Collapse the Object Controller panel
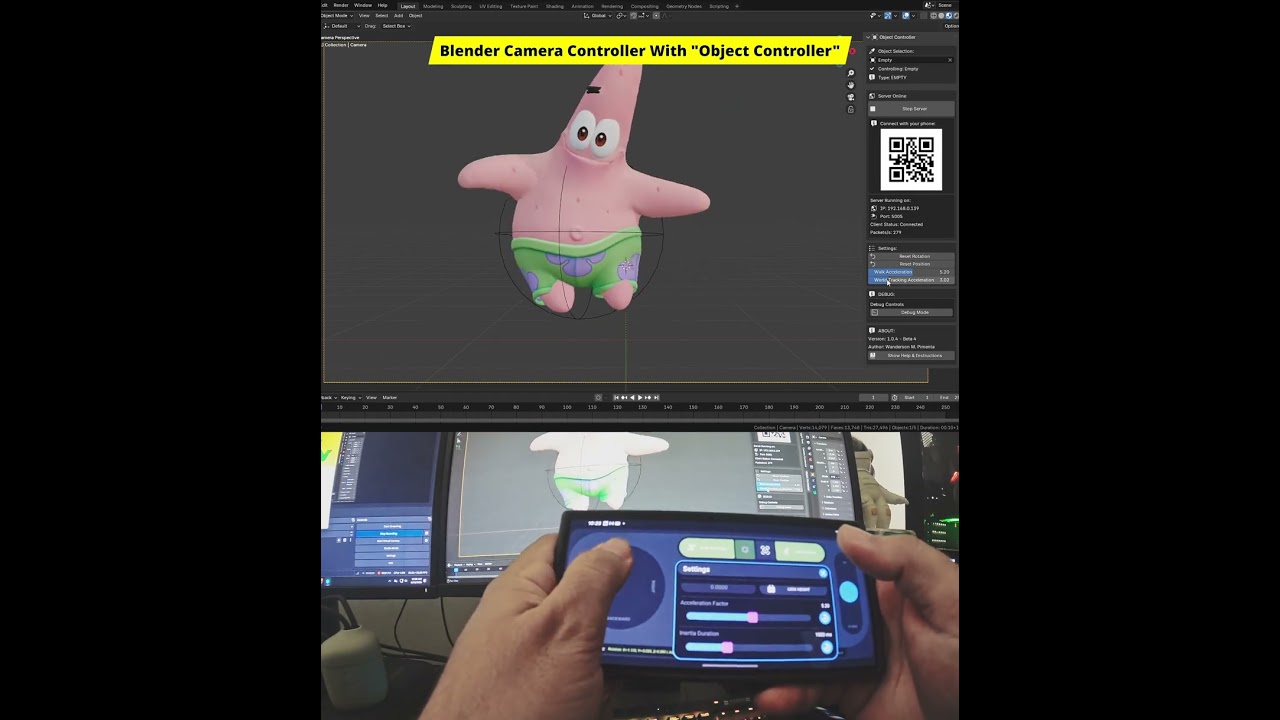The image size is (1280, 720). (x=868, y=37)
